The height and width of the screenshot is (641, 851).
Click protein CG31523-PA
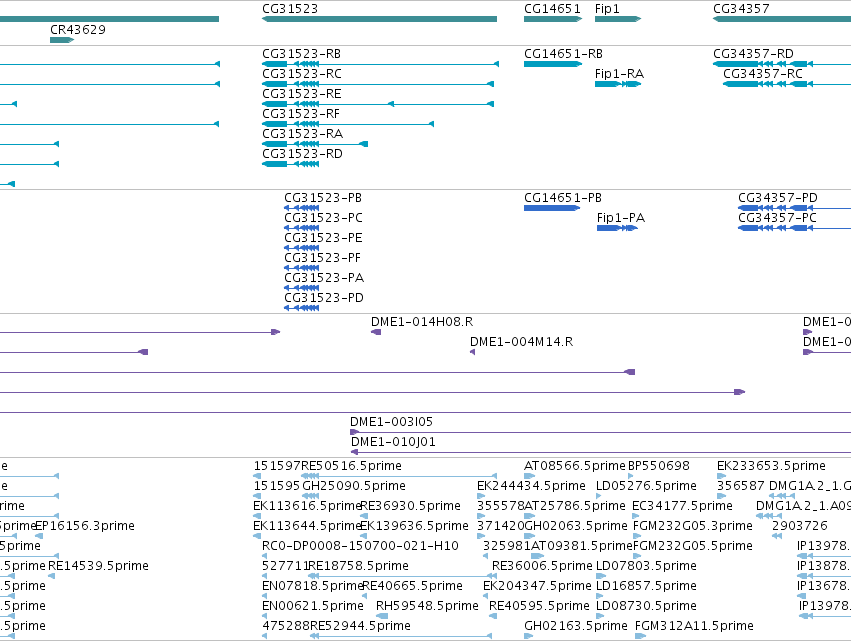tap(324, 278)
